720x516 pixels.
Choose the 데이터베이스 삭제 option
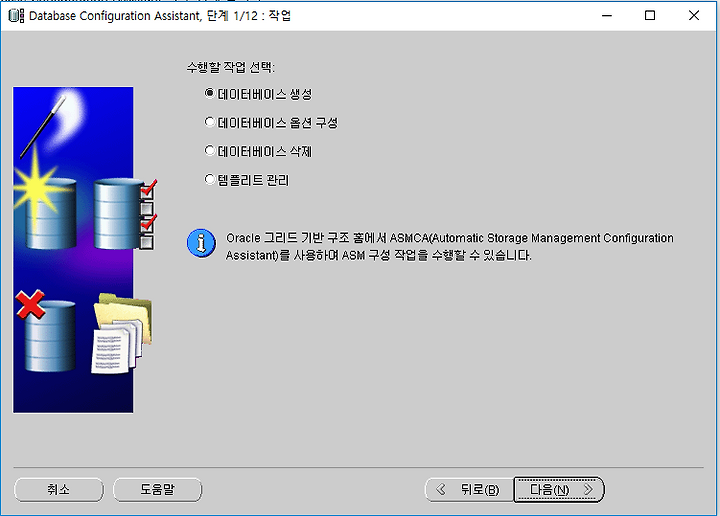coord(210,151)
